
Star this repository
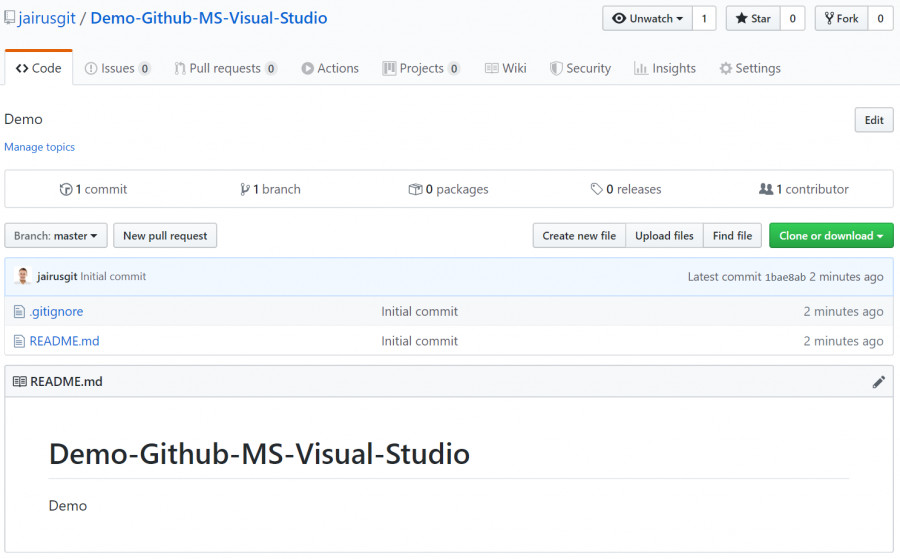tap(753, 18)
